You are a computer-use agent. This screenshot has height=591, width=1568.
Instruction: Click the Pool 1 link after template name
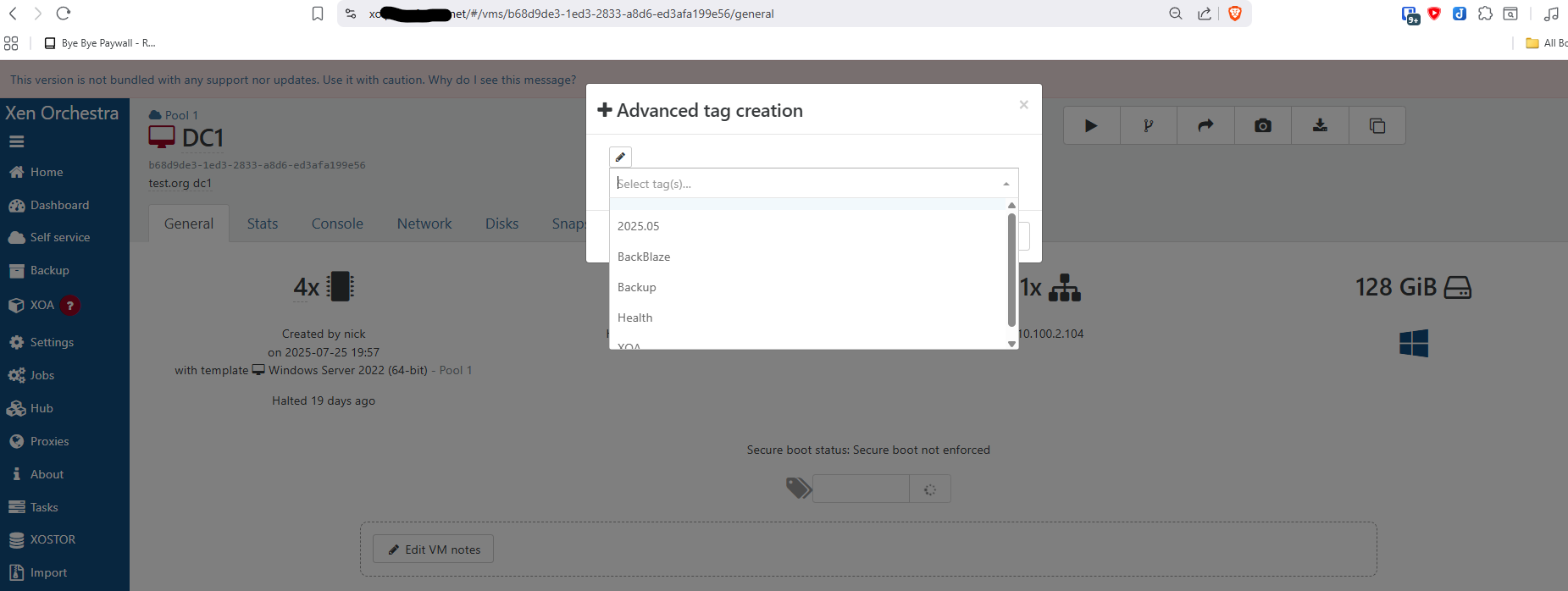(x=456, y=370)
